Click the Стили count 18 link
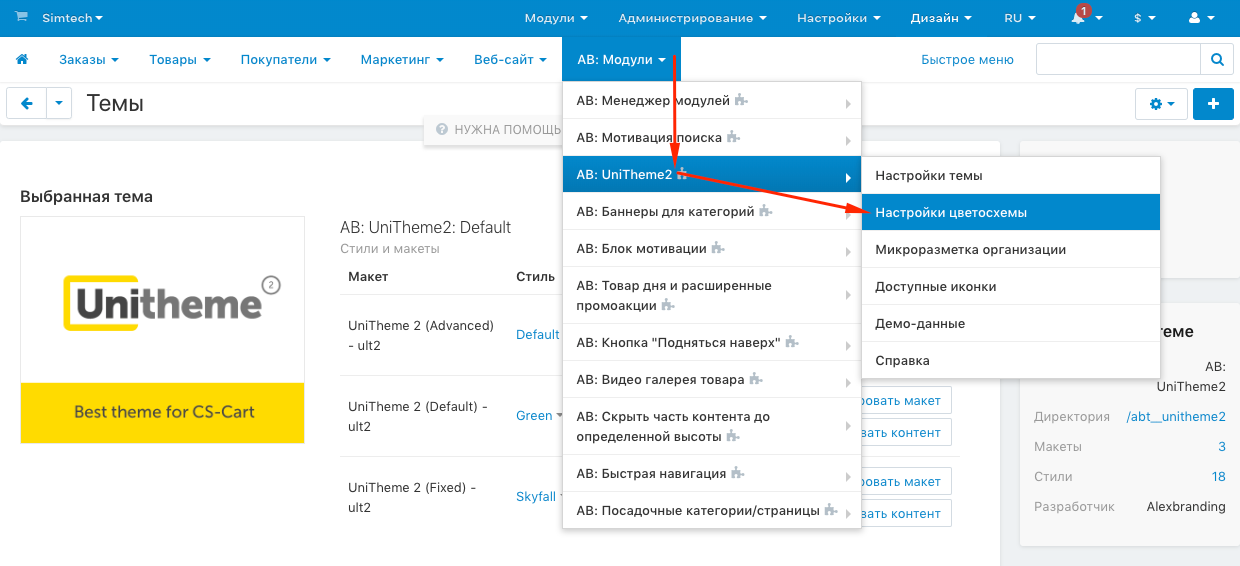The image size is (1240, 566). (1218, 477)
